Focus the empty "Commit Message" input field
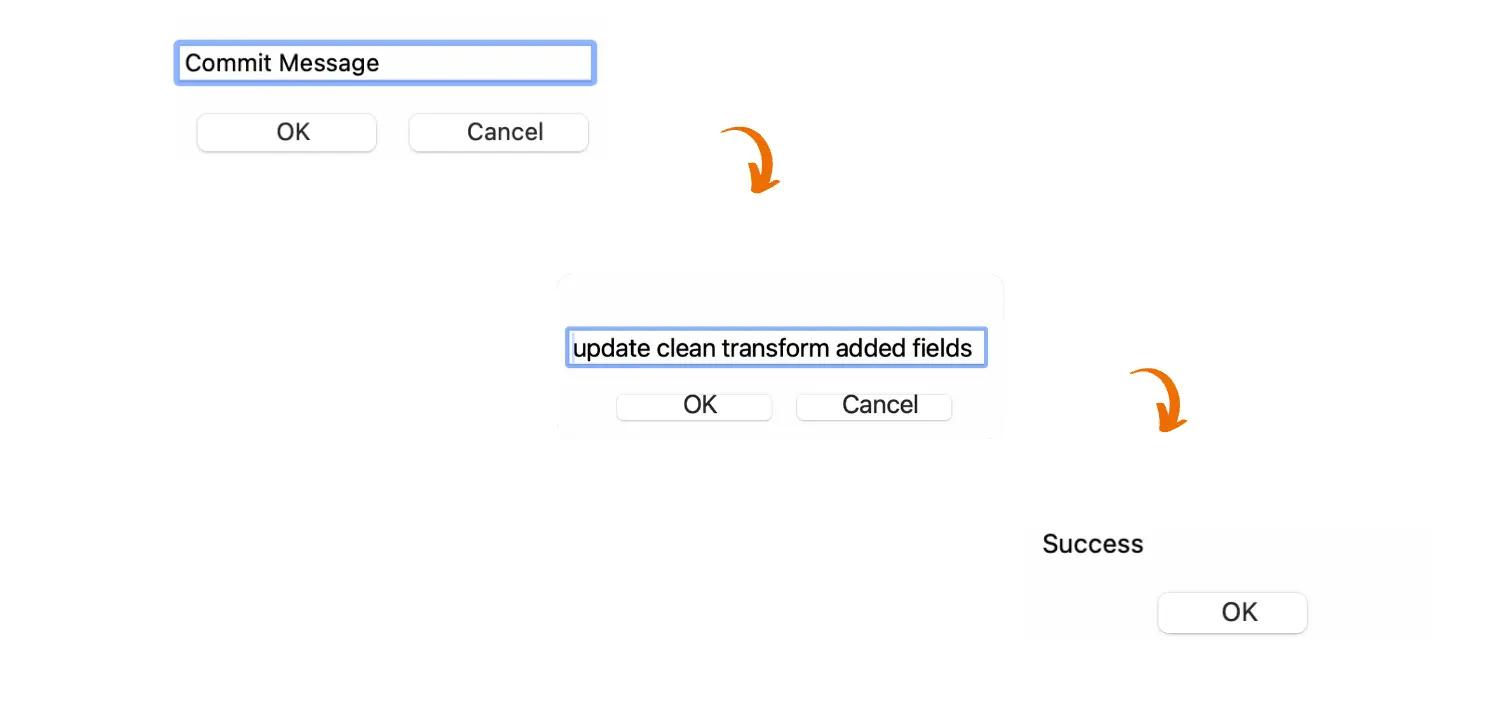Image resolution: width=1508 pixels, height=704 pixels. (385, 63)
